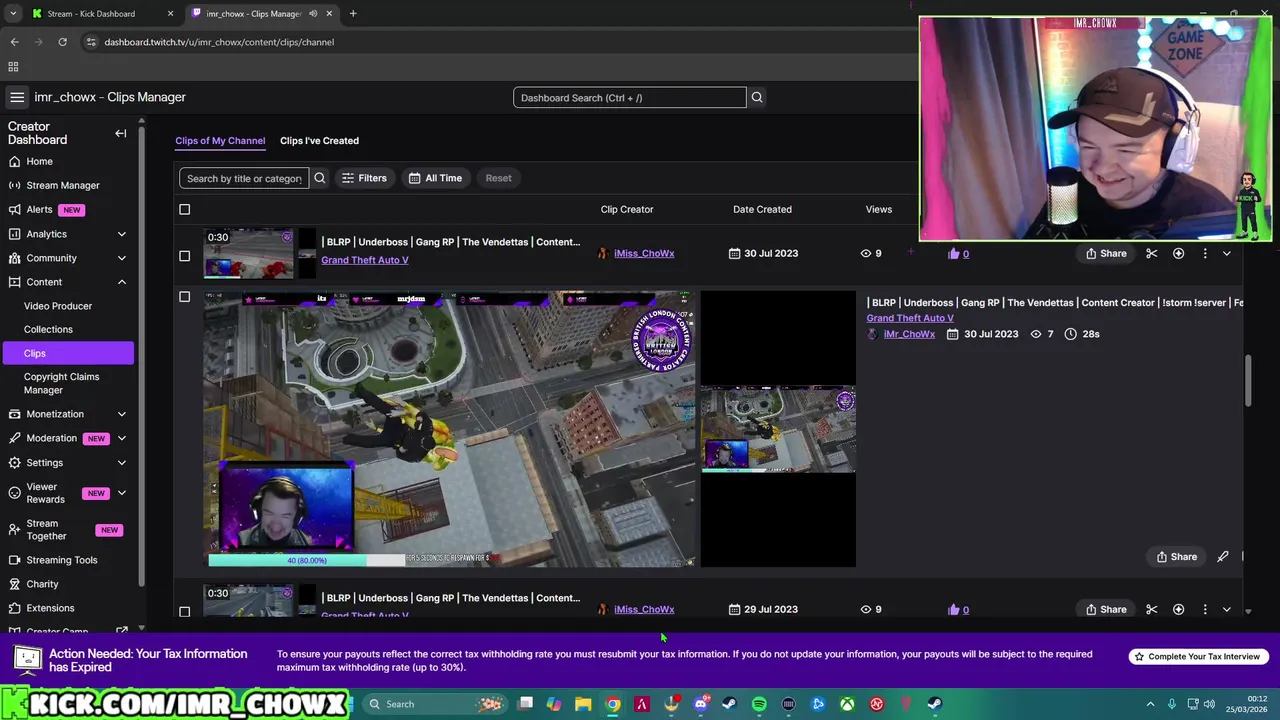The image size is (1280, 720).
Task: Open a new browser tab with plus
Action: click(353, 14)
